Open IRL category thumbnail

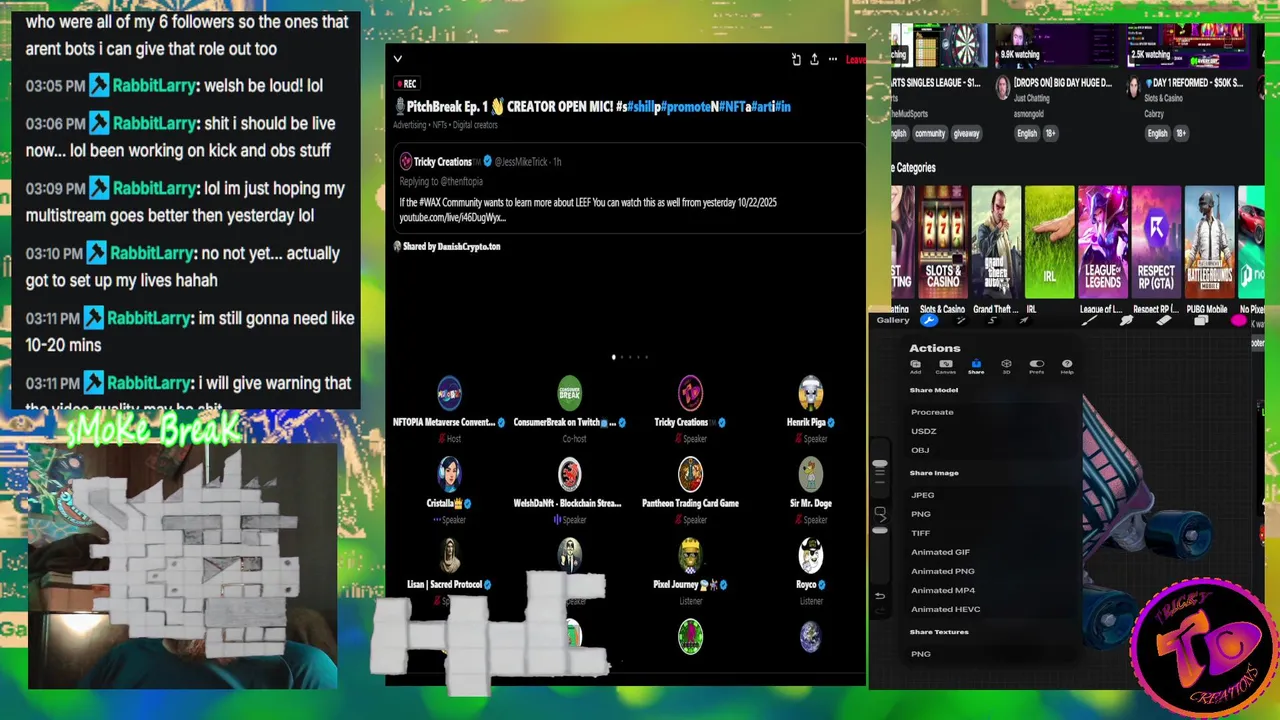pyautogui.click(x=1049, y=242)
